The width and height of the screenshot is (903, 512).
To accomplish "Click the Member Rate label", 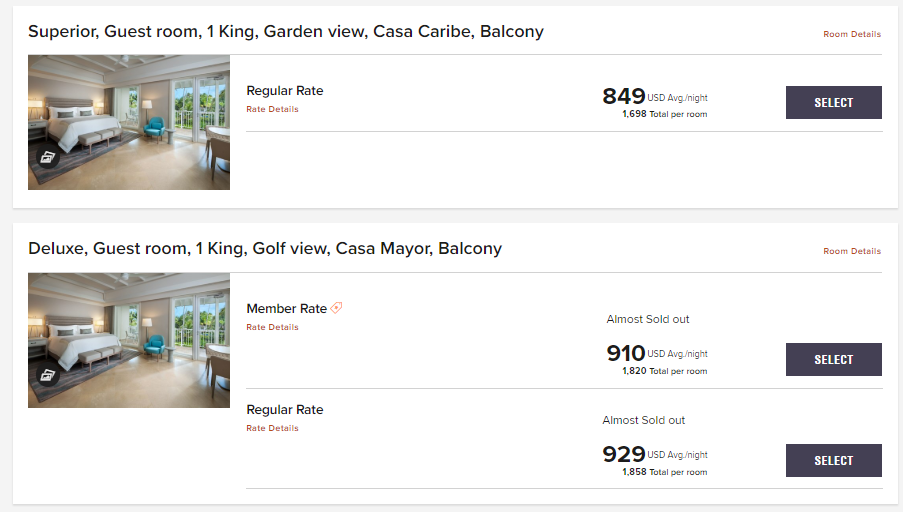I will click(x=286, y=309).
